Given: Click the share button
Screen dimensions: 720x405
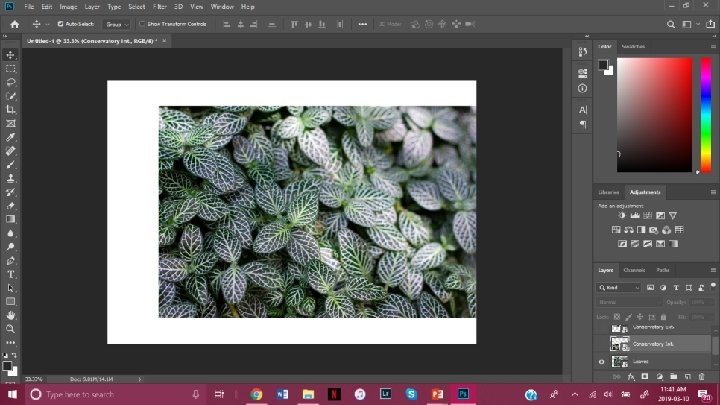Looking at the screenshot, I should coord(710,24).
